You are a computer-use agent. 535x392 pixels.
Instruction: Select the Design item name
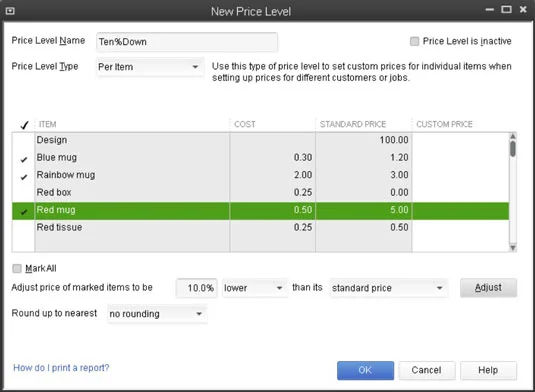tap(52, 140)
